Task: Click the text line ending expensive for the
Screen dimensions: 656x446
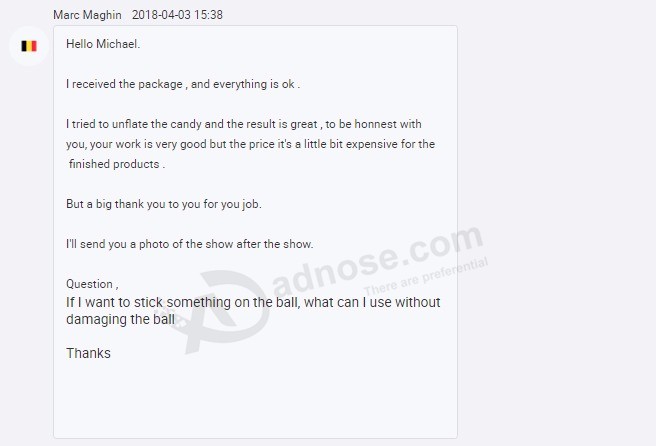Action: tap(250, 144)
